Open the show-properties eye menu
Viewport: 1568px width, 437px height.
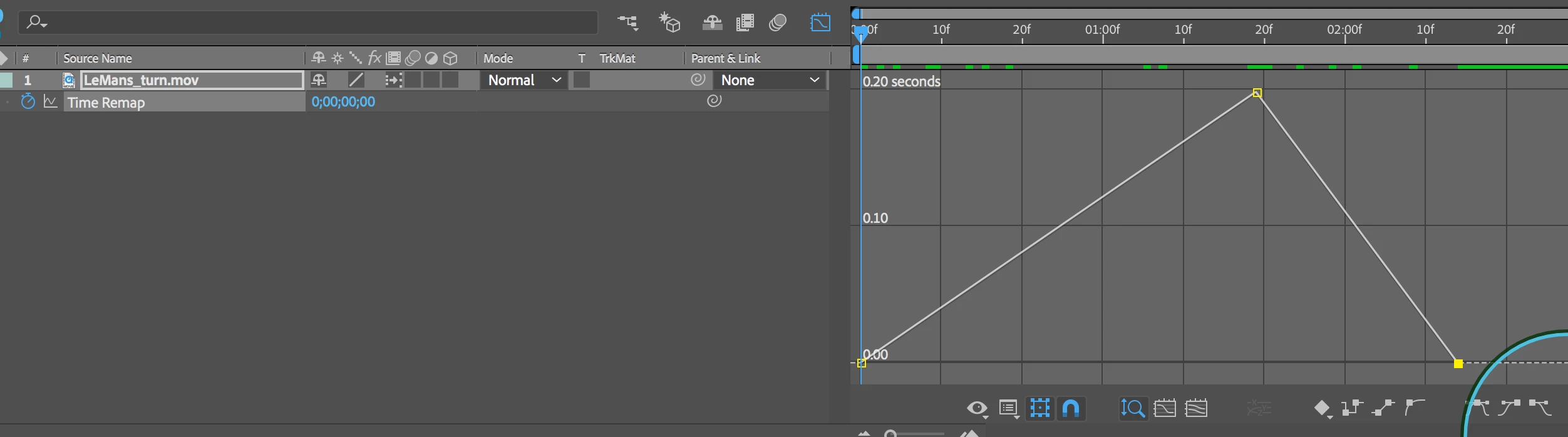click(977, 409)
